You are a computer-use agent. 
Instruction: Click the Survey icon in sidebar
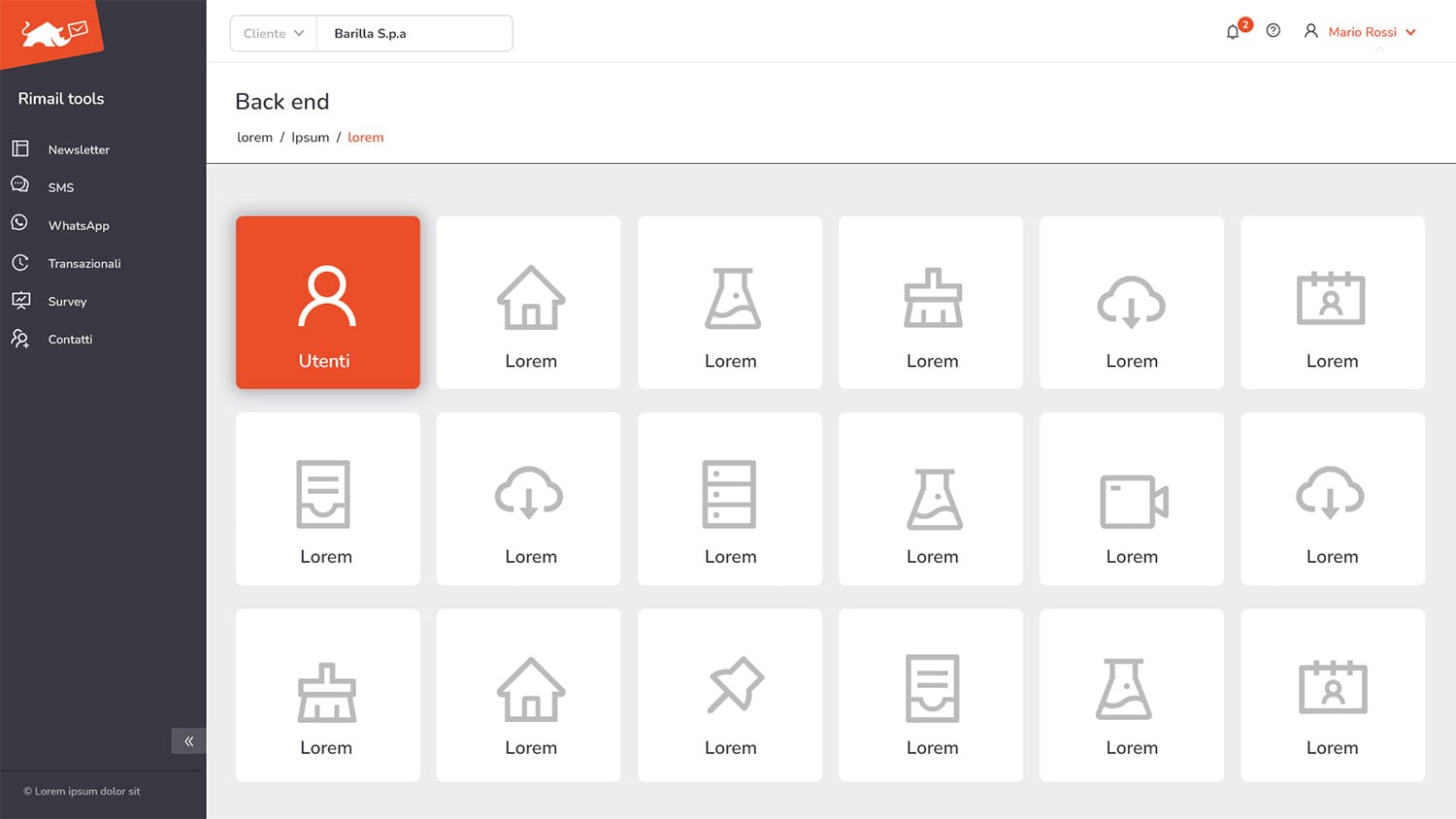[20, 300]
